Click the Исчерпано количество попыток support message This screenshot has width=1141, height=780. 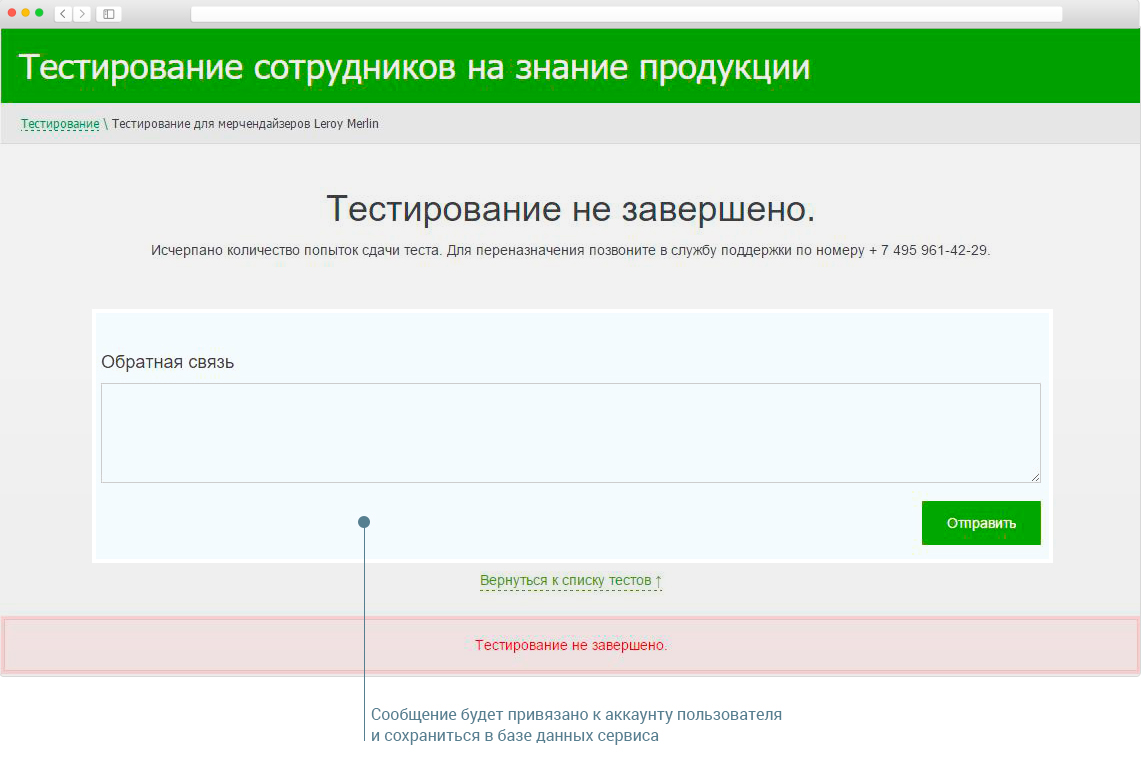point(570,250)
